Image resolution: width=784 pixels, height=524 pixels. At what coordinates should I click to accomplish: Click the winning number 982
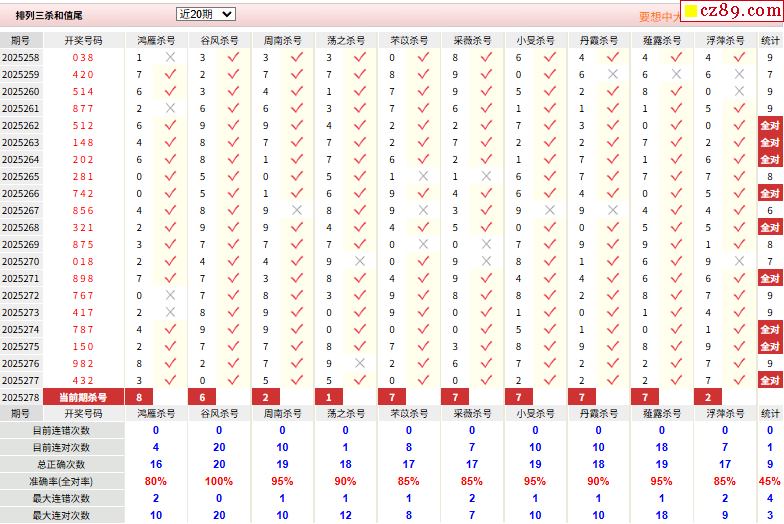(83, 364)
